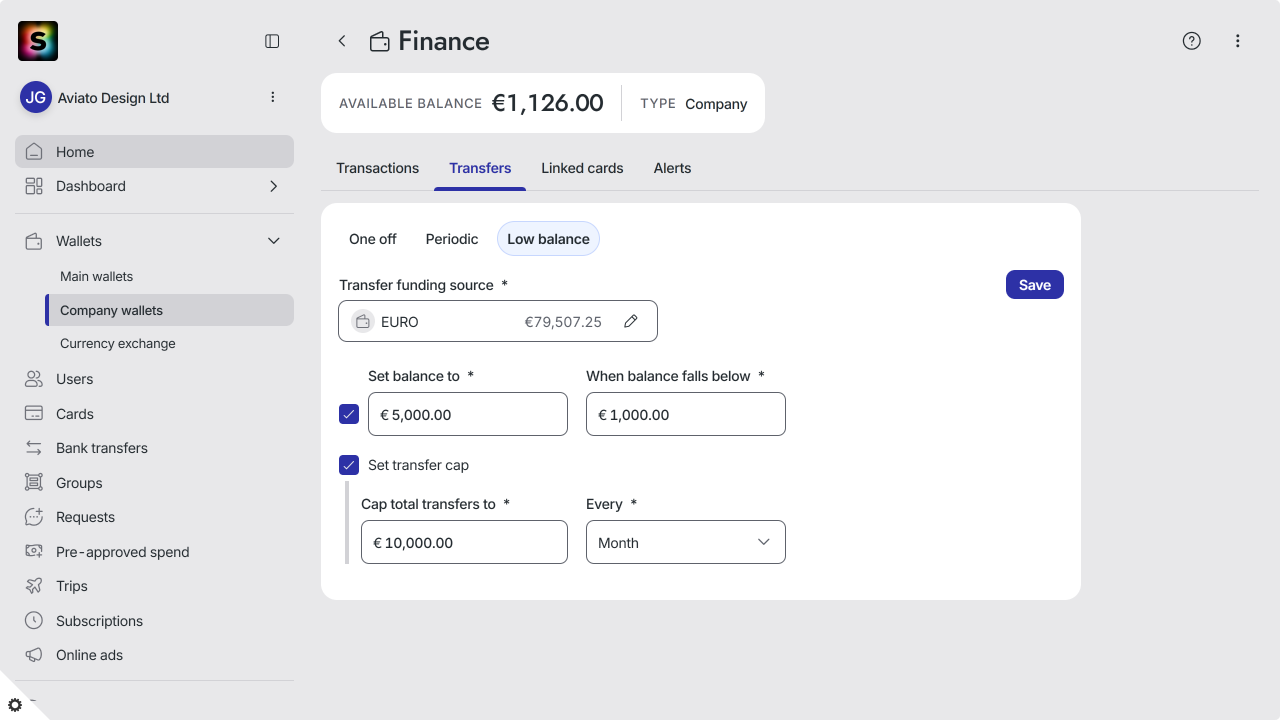Open the settings gear in corner

pos(15,705)
